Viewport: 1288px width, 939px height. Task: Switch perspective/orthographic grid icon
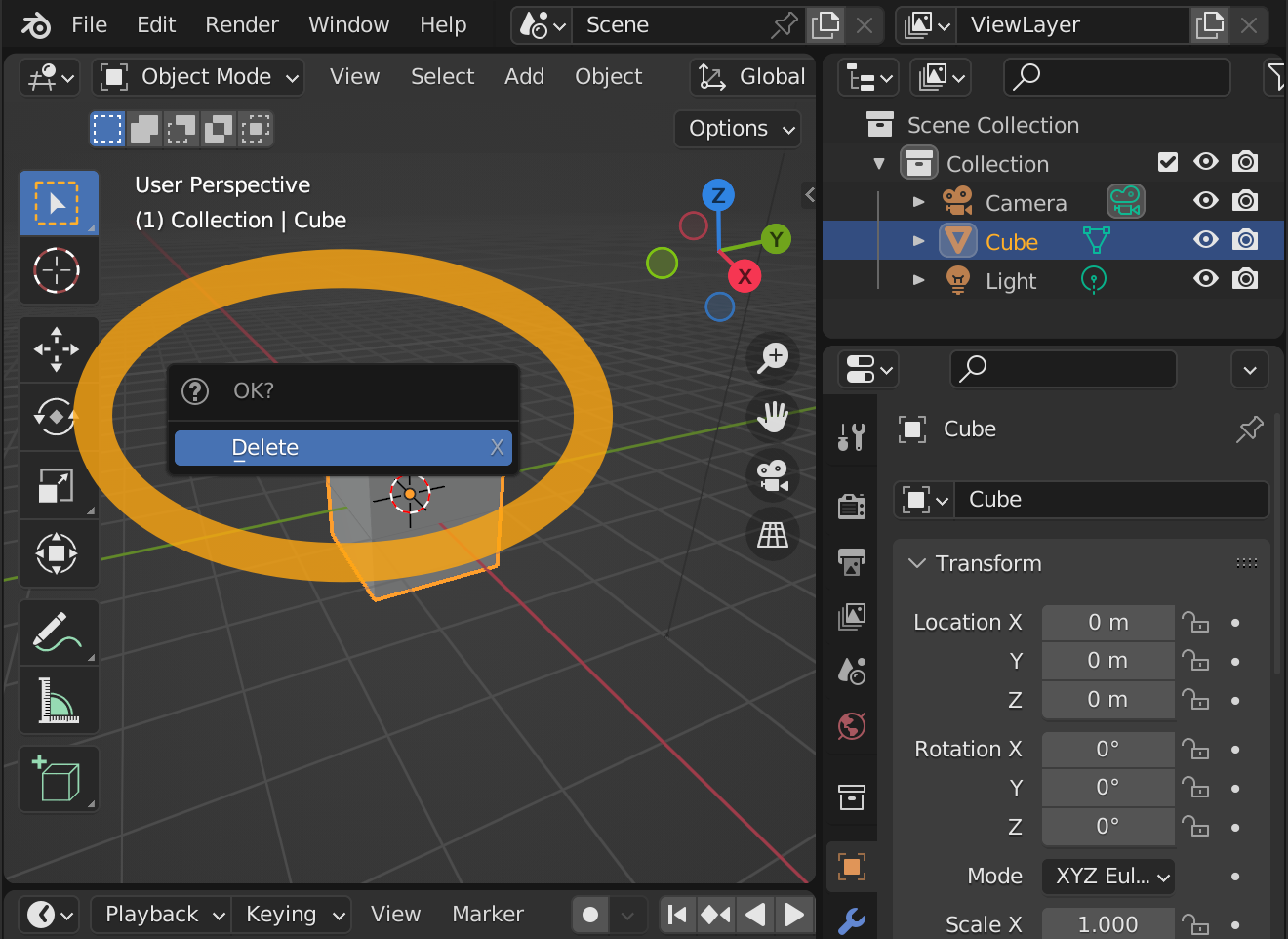click(x=773, y=535)
